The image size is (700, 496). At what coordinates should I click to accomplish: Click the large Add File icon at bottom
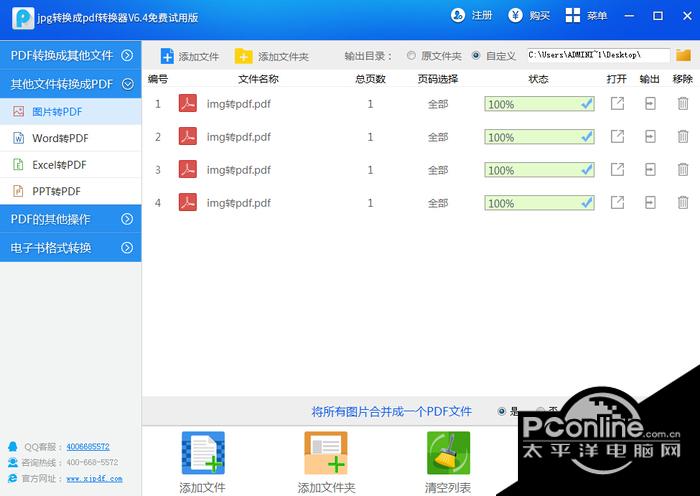[203, 453]
